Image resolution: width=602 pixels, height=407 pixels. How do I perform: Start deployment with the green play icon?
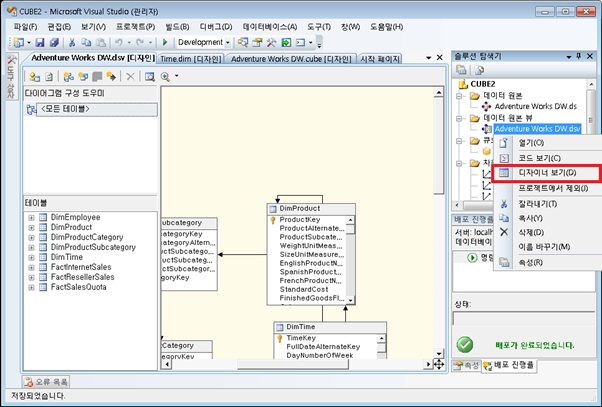(x=165, y=42)
